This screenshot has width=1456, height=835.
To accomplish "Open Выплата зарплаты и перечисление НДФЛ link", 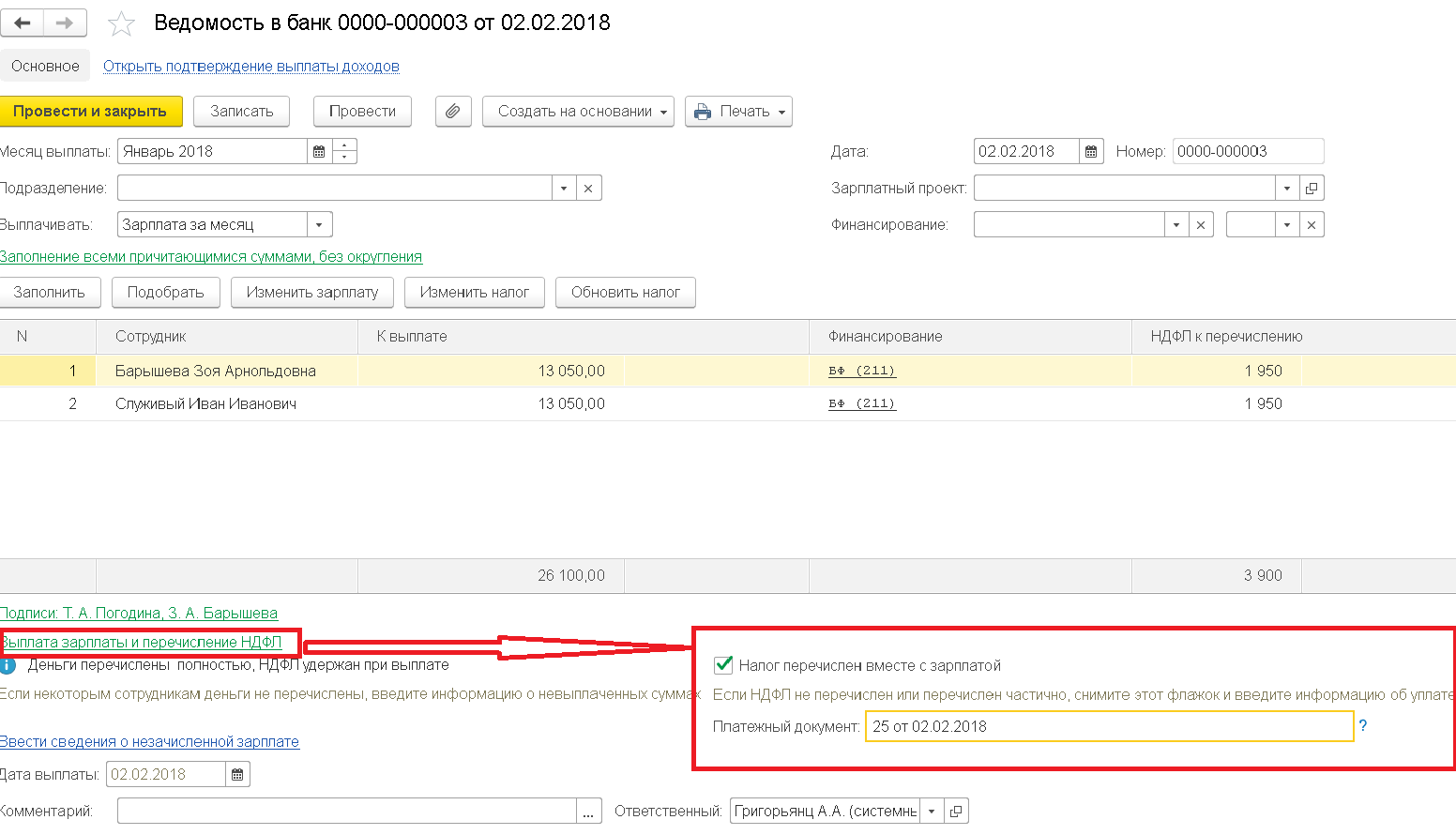I will [142, 642].
